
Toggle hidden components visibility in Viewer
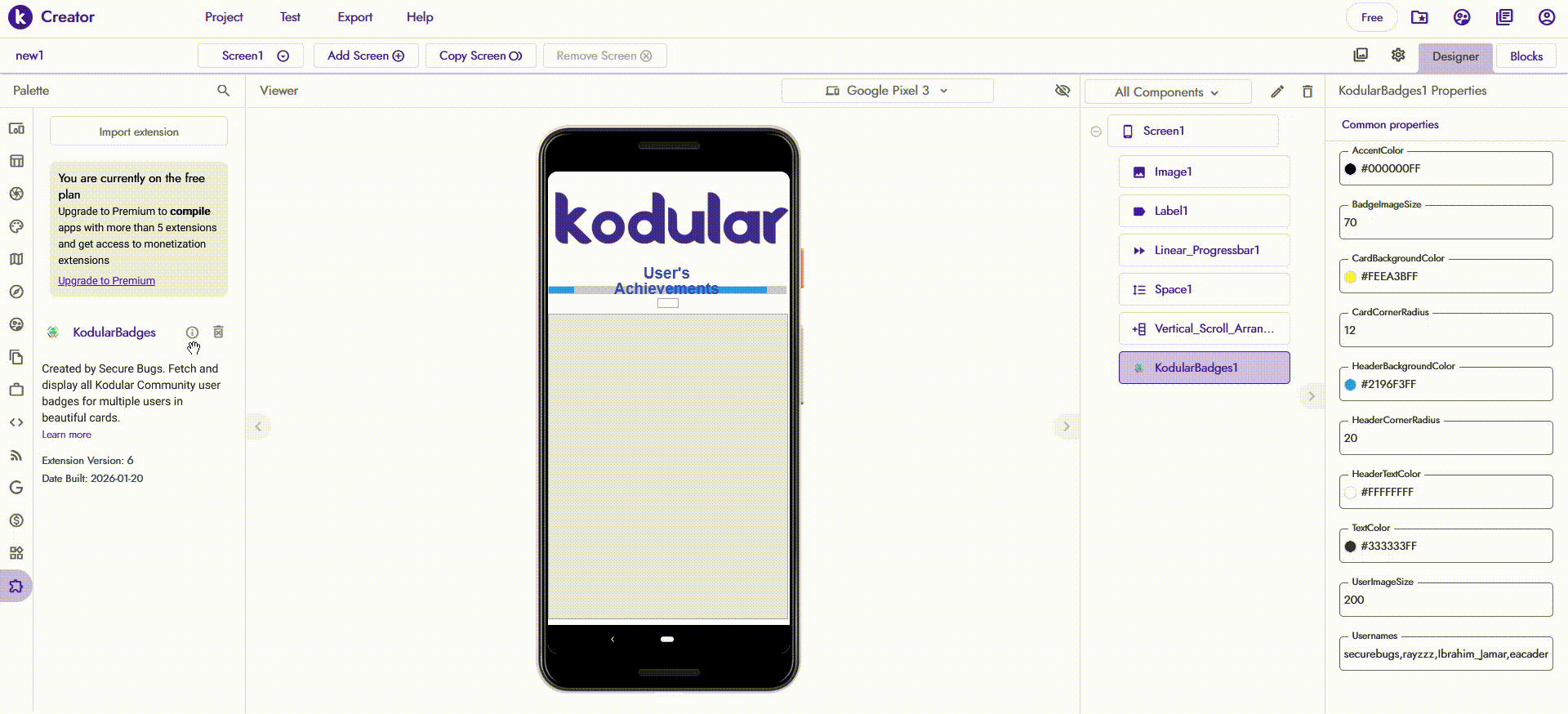[1062, 91]
